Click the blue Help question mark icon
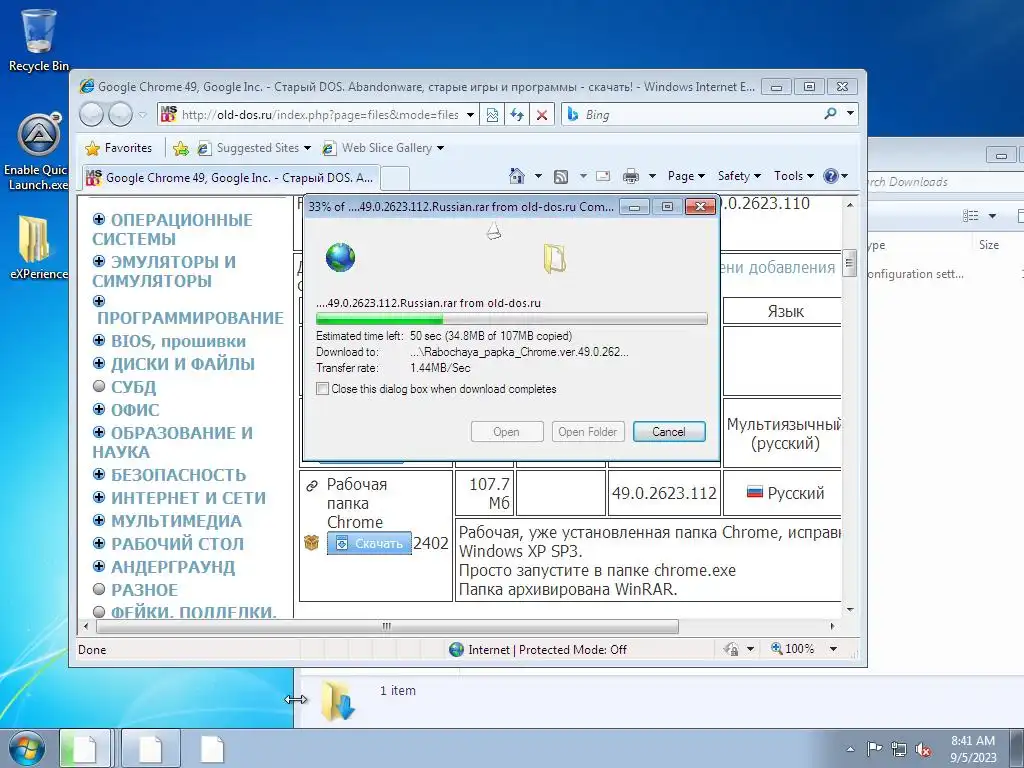Screen dimensions: 1024x768 click(x=831, y=176)
